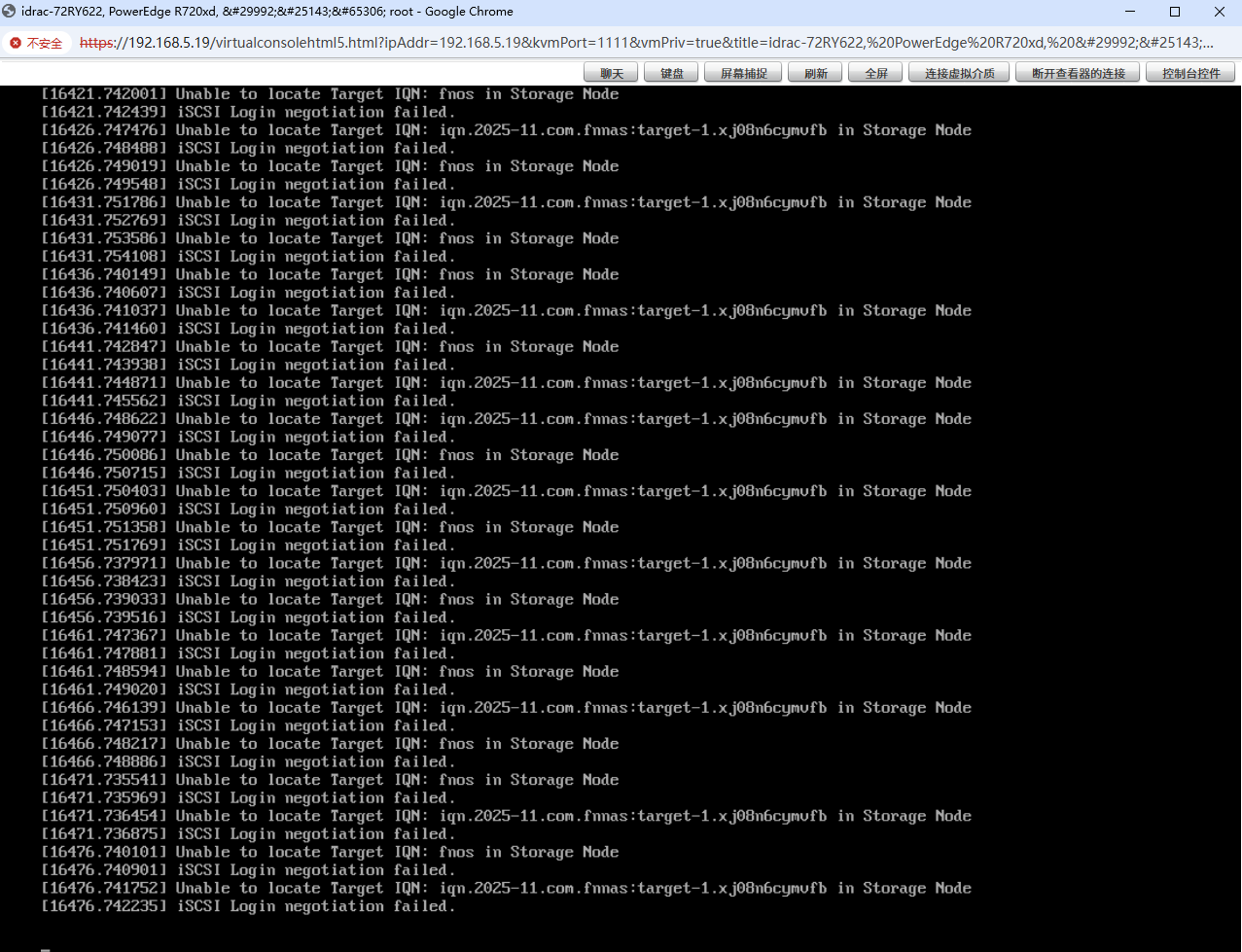1242x952 pixels.
Task: Click the console line timestamped 16471.735541
Action: click(331, 780)
